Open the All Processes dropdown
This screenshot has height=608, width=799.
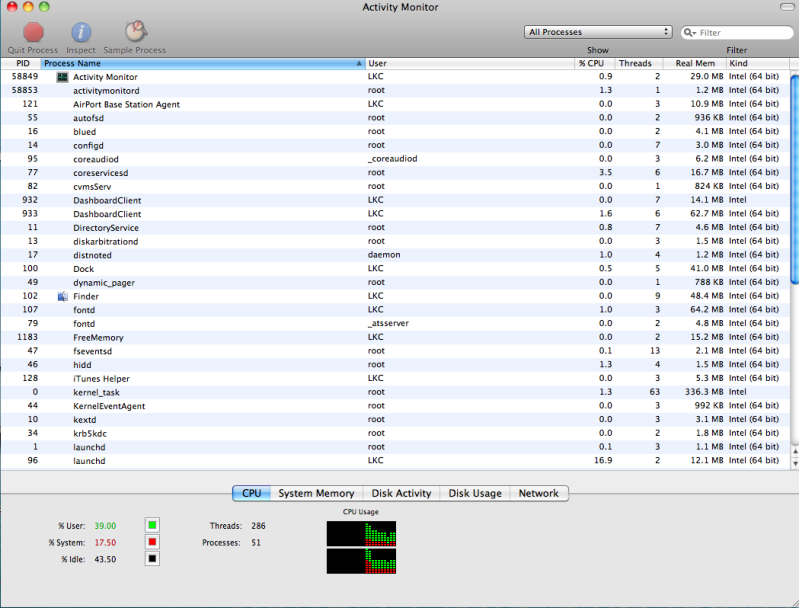click(598, 32)
